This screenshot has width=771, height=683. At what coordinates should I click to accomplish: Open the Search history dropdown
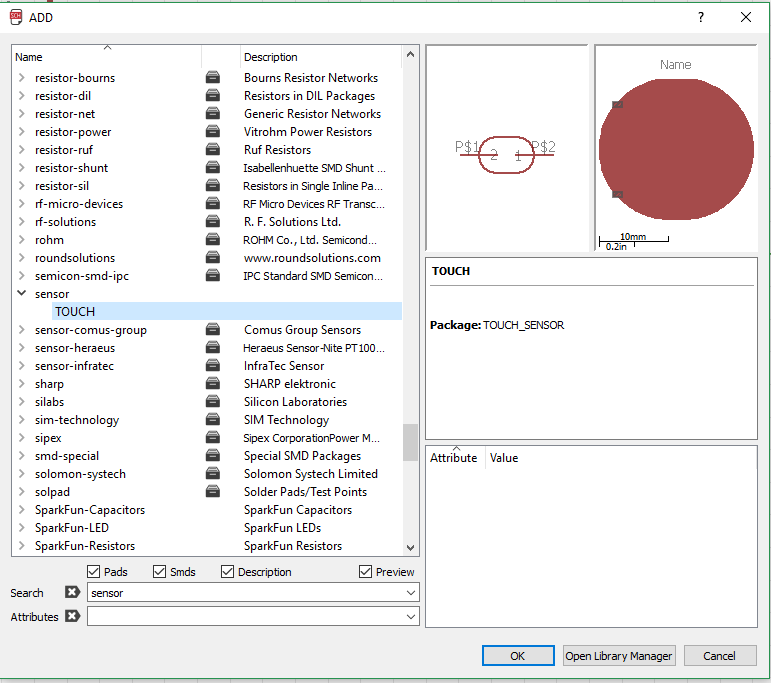[x=411, y=593]
